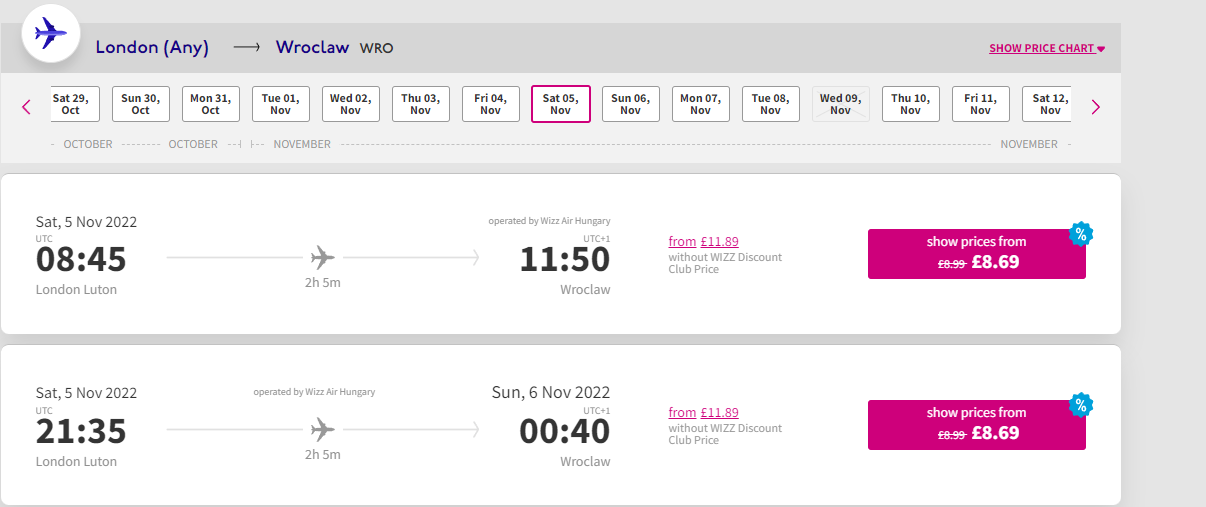Select the Thu 10, Nov date
This screenshot has width=1206, height=507.
tap(911, 104)
